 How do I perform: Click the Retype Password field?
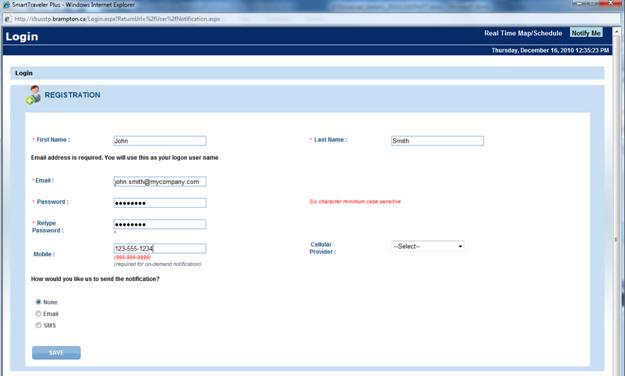pos(160,224)
